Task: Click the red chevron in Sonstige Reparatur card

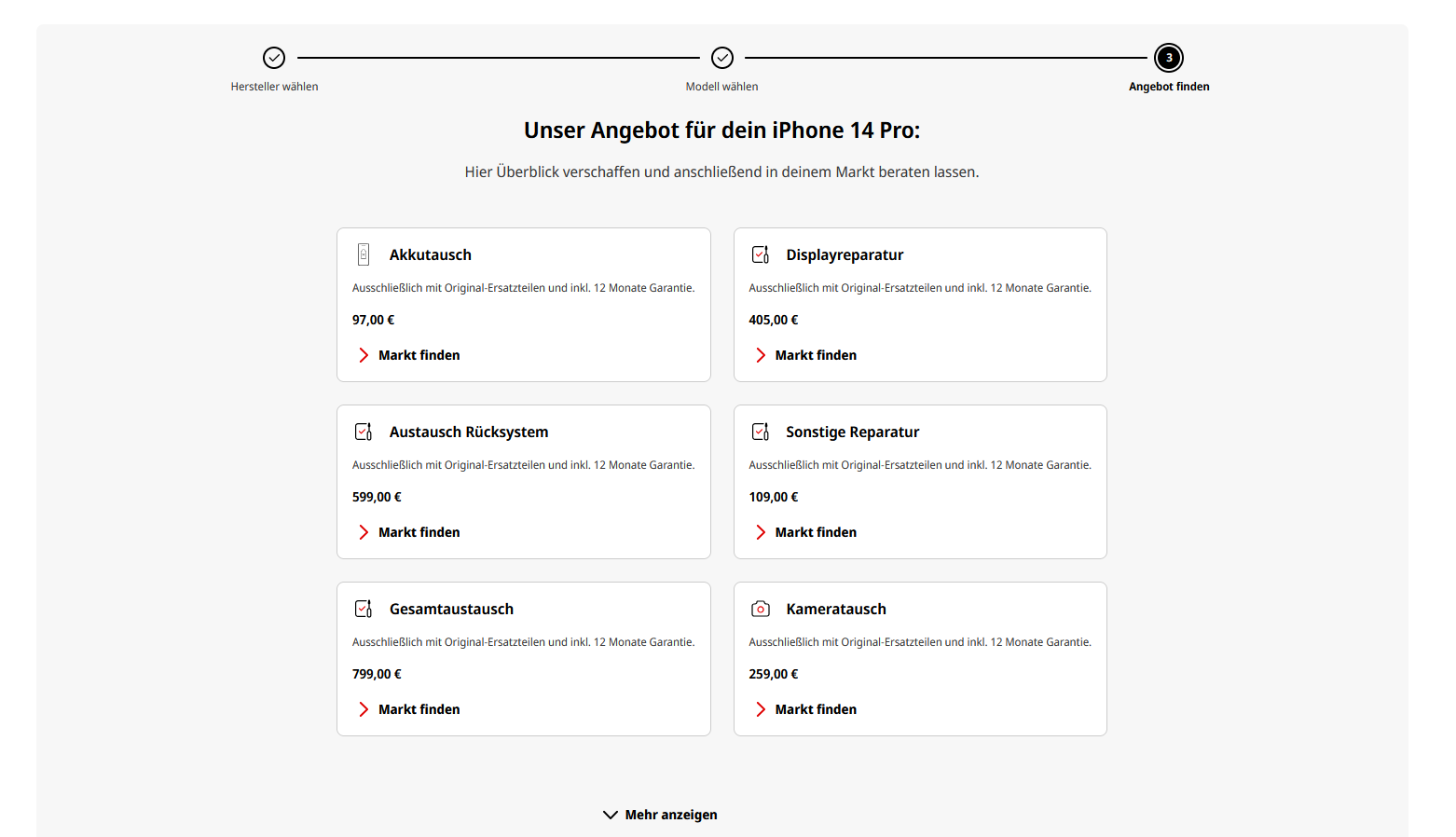Action: tap(761, 532)
